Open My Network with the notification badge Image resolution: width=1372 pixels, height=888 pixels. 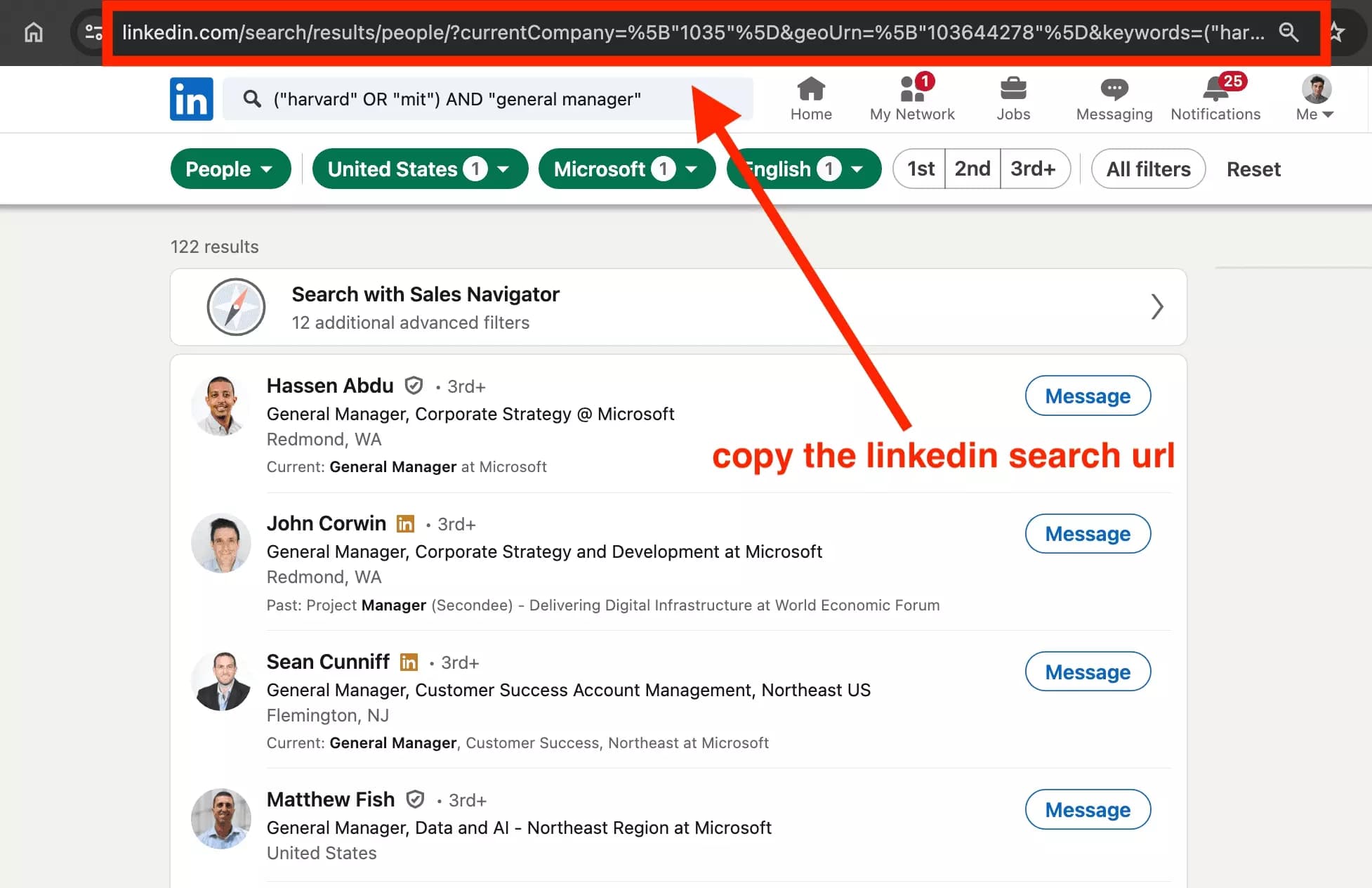click(911, 98)
